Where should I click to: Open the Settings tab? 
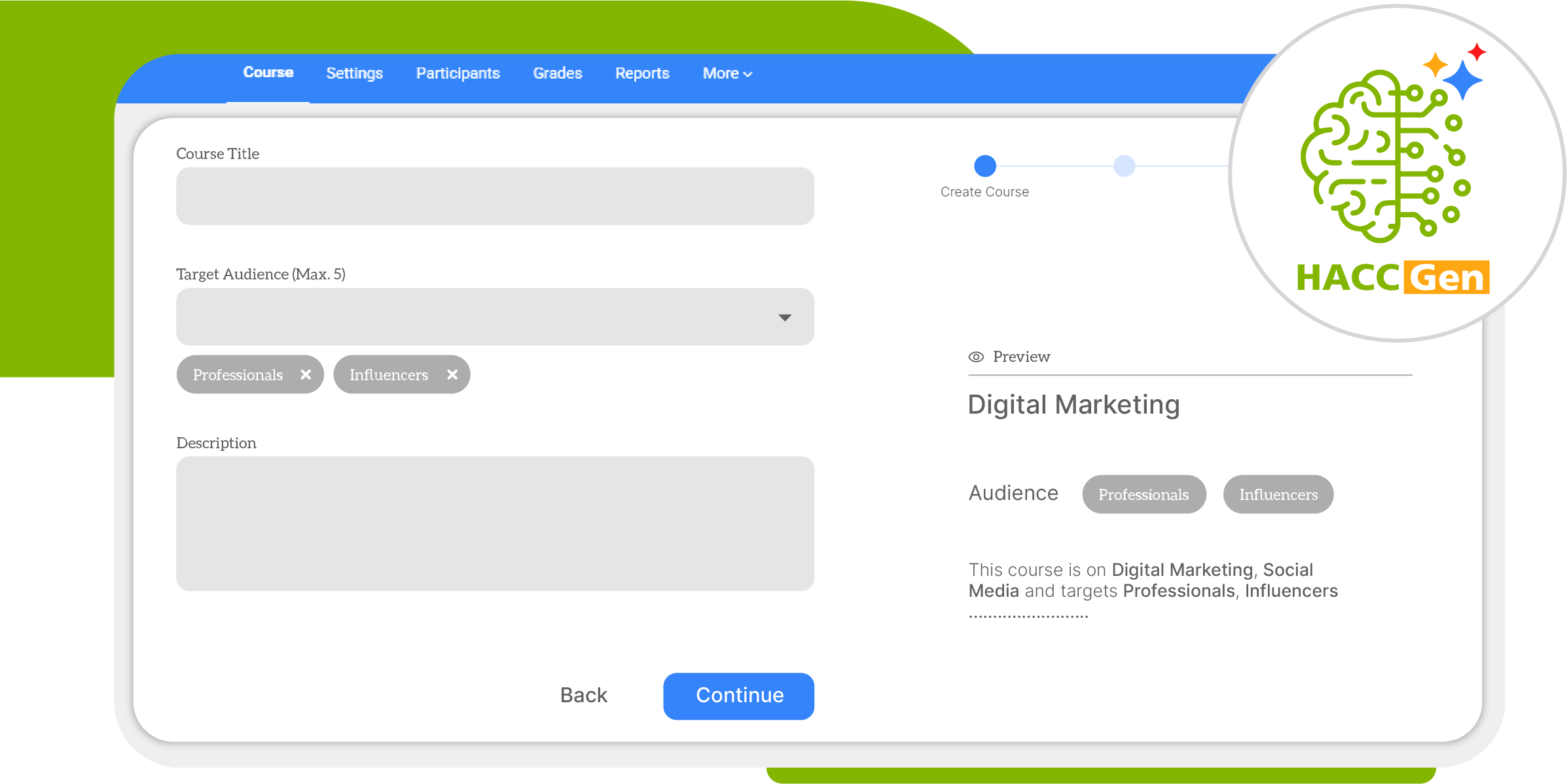[354, 73]
